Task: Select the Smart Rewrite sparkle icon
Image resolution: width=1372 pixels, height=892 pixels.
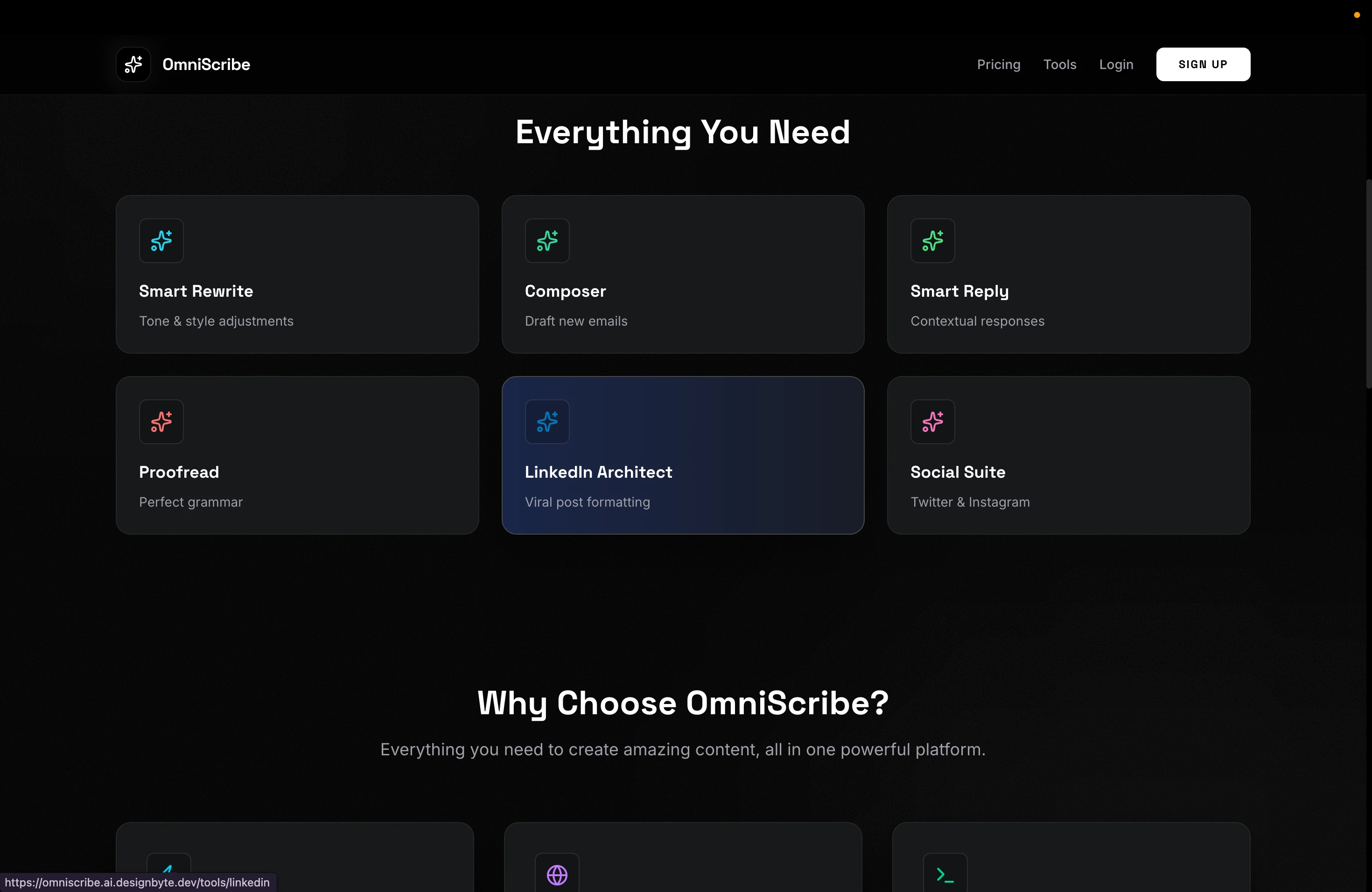Action: coord(161,241)
